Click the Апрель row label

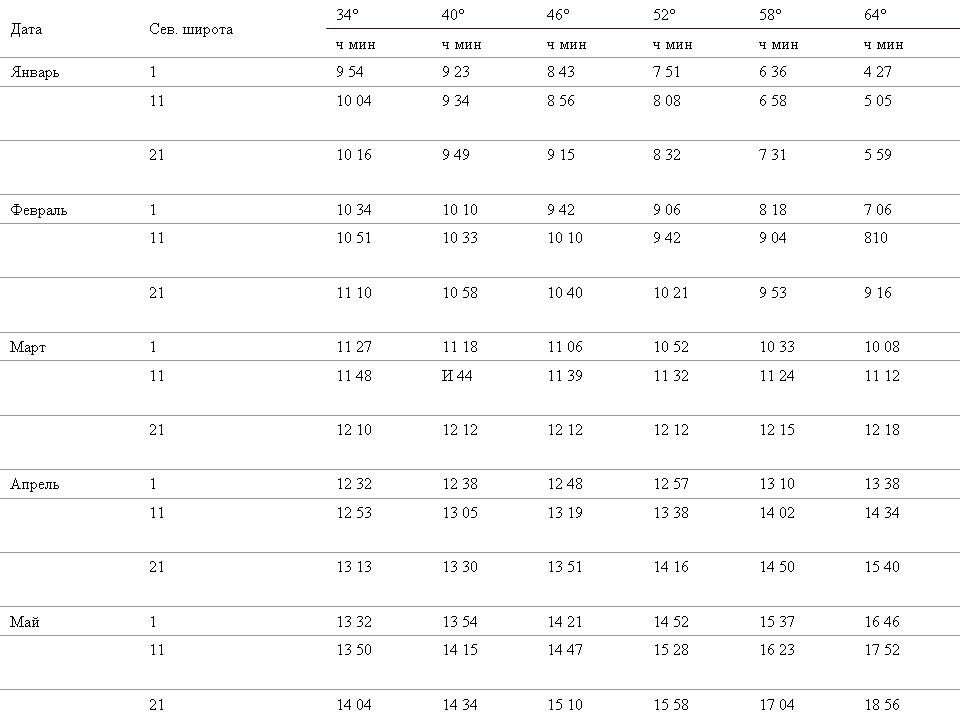pyautogui.click(x=34, y=484)
